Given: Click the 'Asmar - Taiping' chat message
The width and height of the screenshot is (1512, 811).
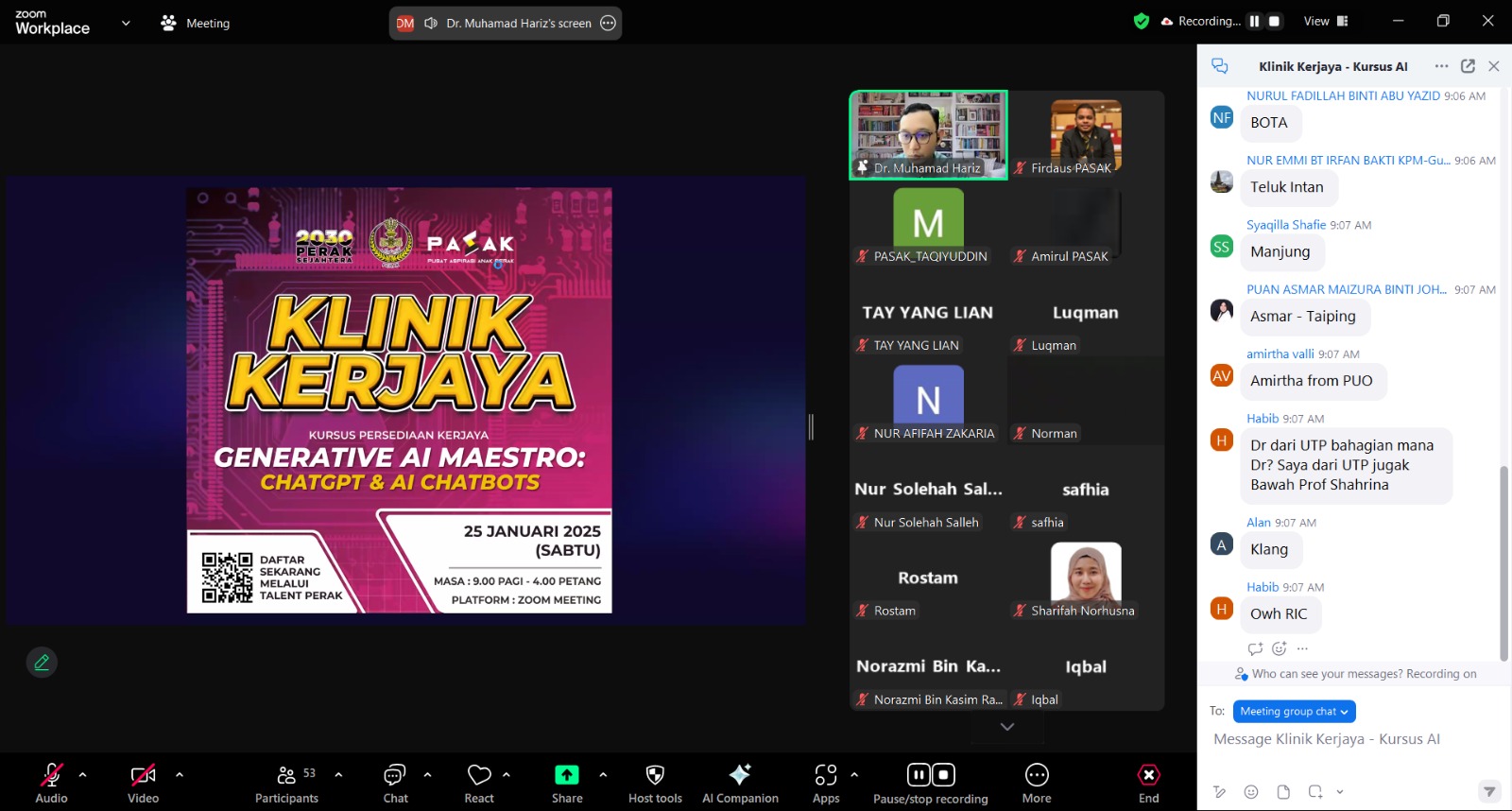Looking at the screenshot, I should coord(1303,317).
